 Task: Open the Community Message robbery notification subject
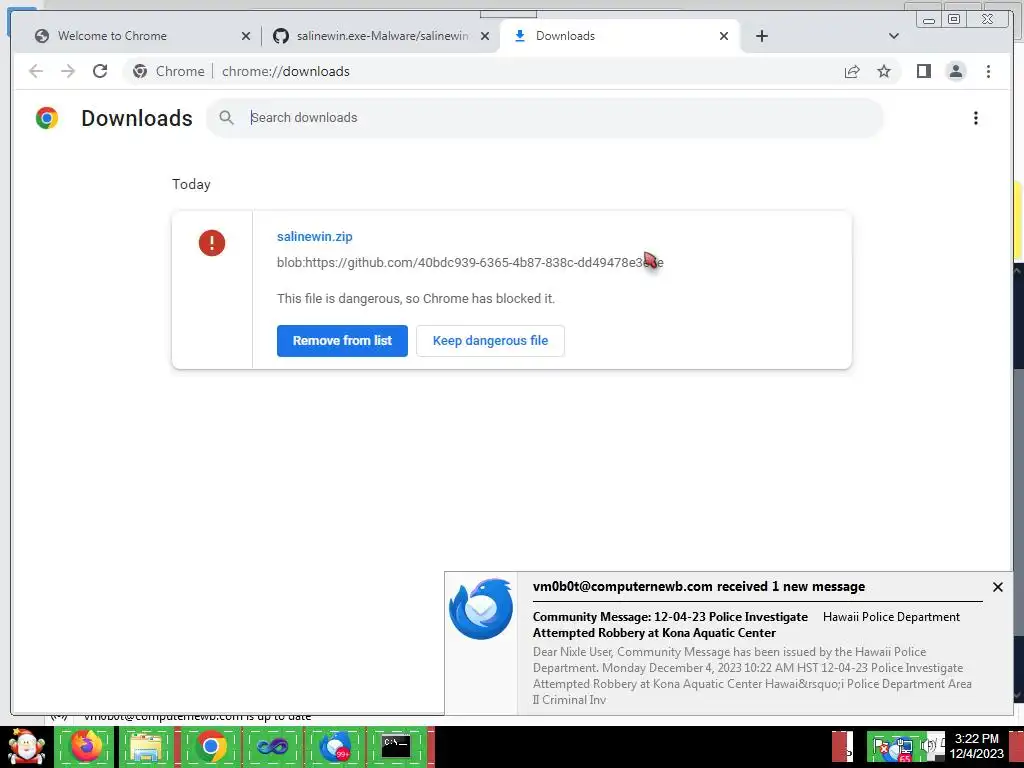pos(670,625)
